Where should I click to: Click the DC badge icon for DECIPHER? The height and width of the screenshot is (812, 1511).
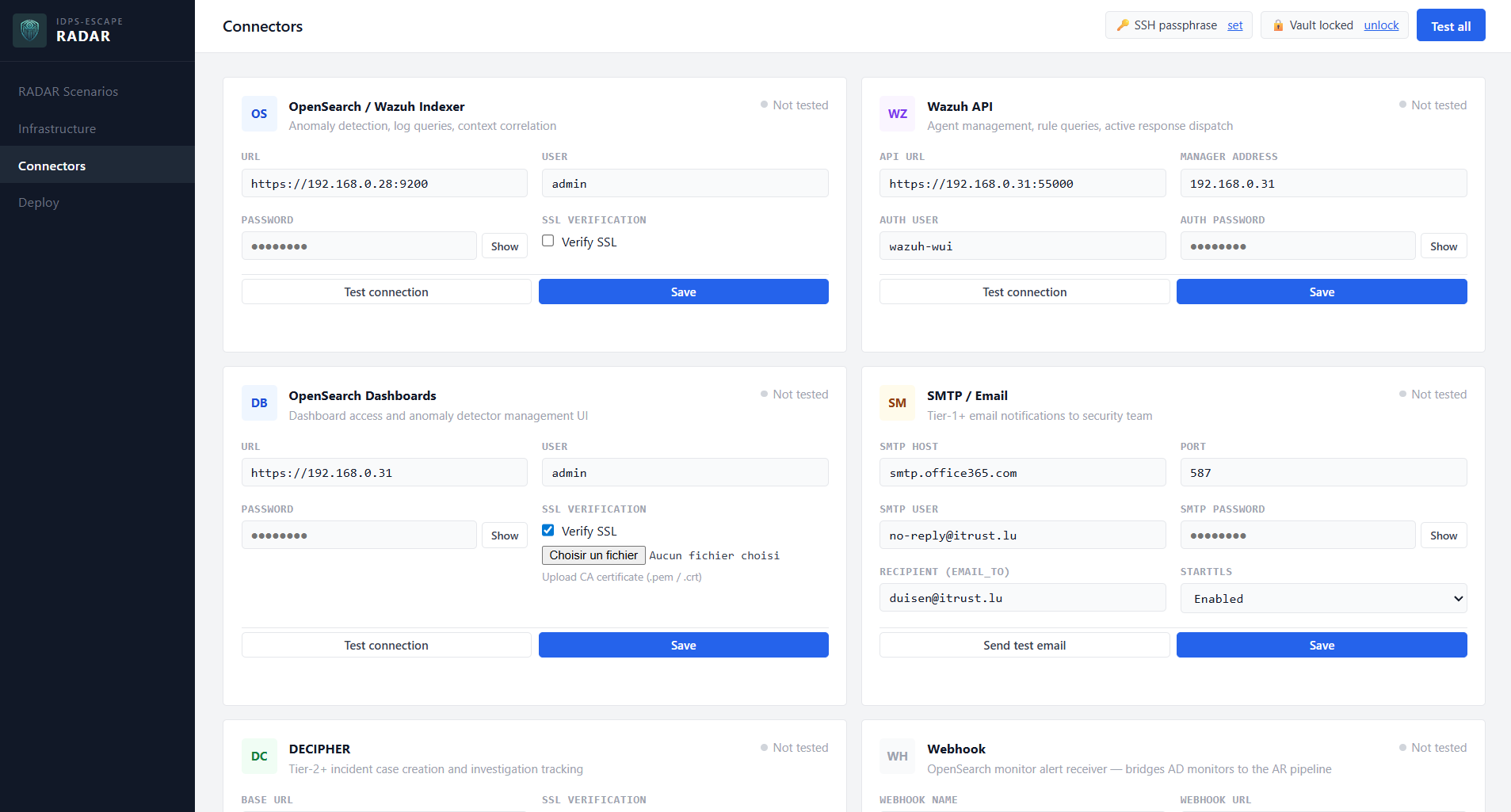259,756
